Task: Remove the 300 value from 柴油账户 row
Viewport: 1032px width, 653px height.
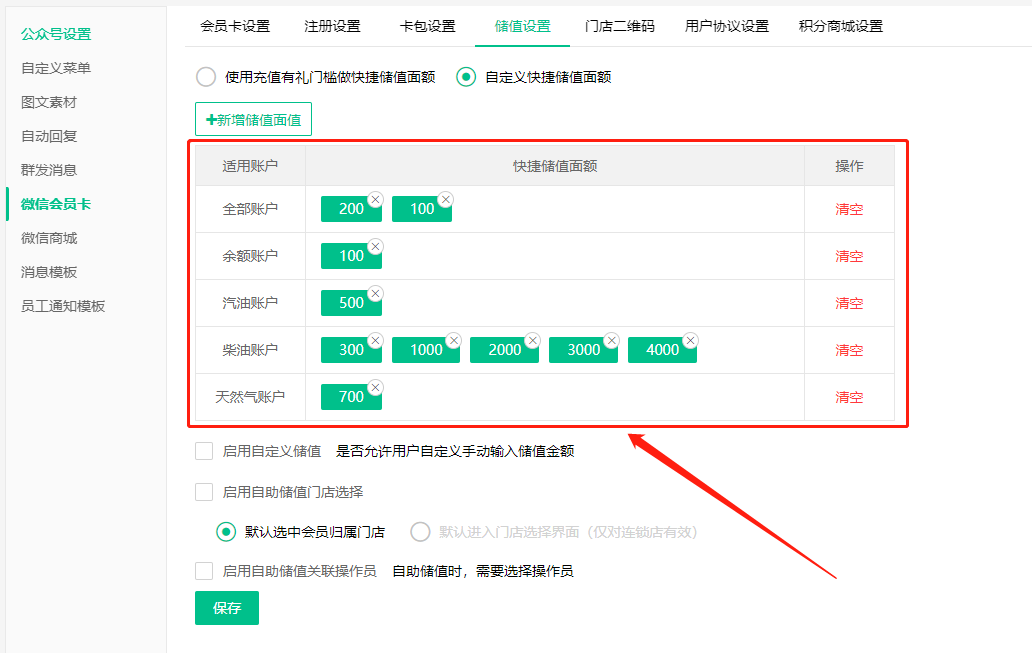Action: 375,341
